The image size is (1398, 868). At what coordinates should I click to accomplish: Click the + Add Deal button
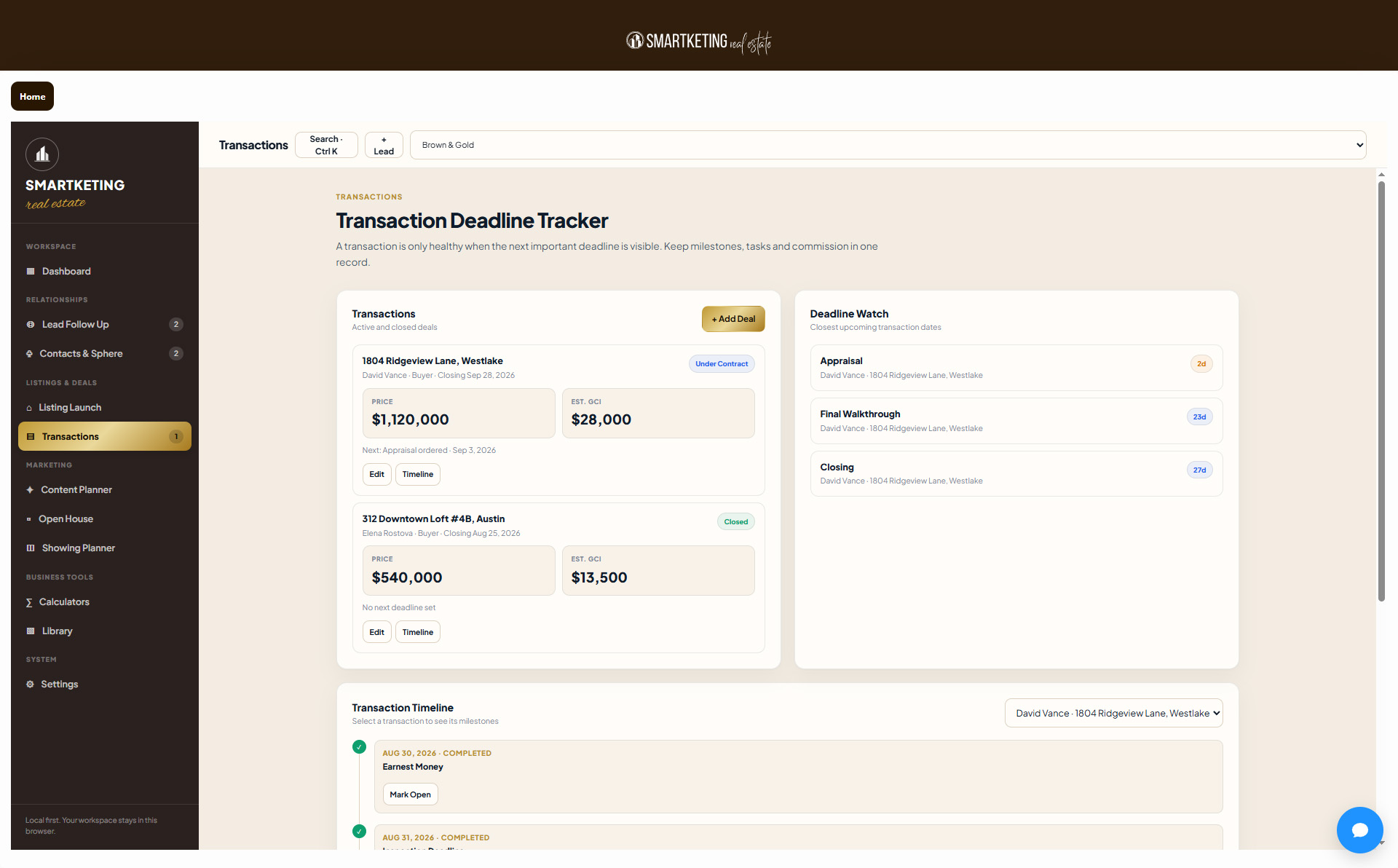click(733, 319)
